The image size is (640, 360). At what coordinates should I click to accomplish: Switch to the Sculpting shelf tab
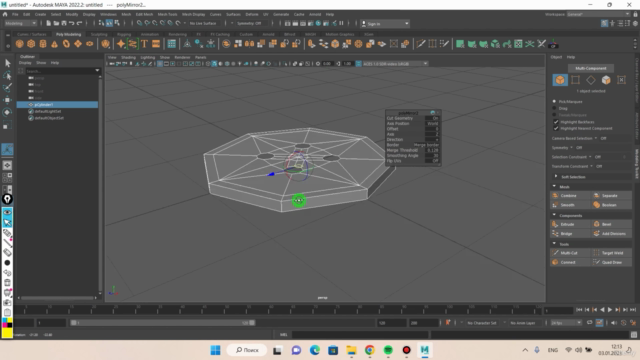coord(99,34)
